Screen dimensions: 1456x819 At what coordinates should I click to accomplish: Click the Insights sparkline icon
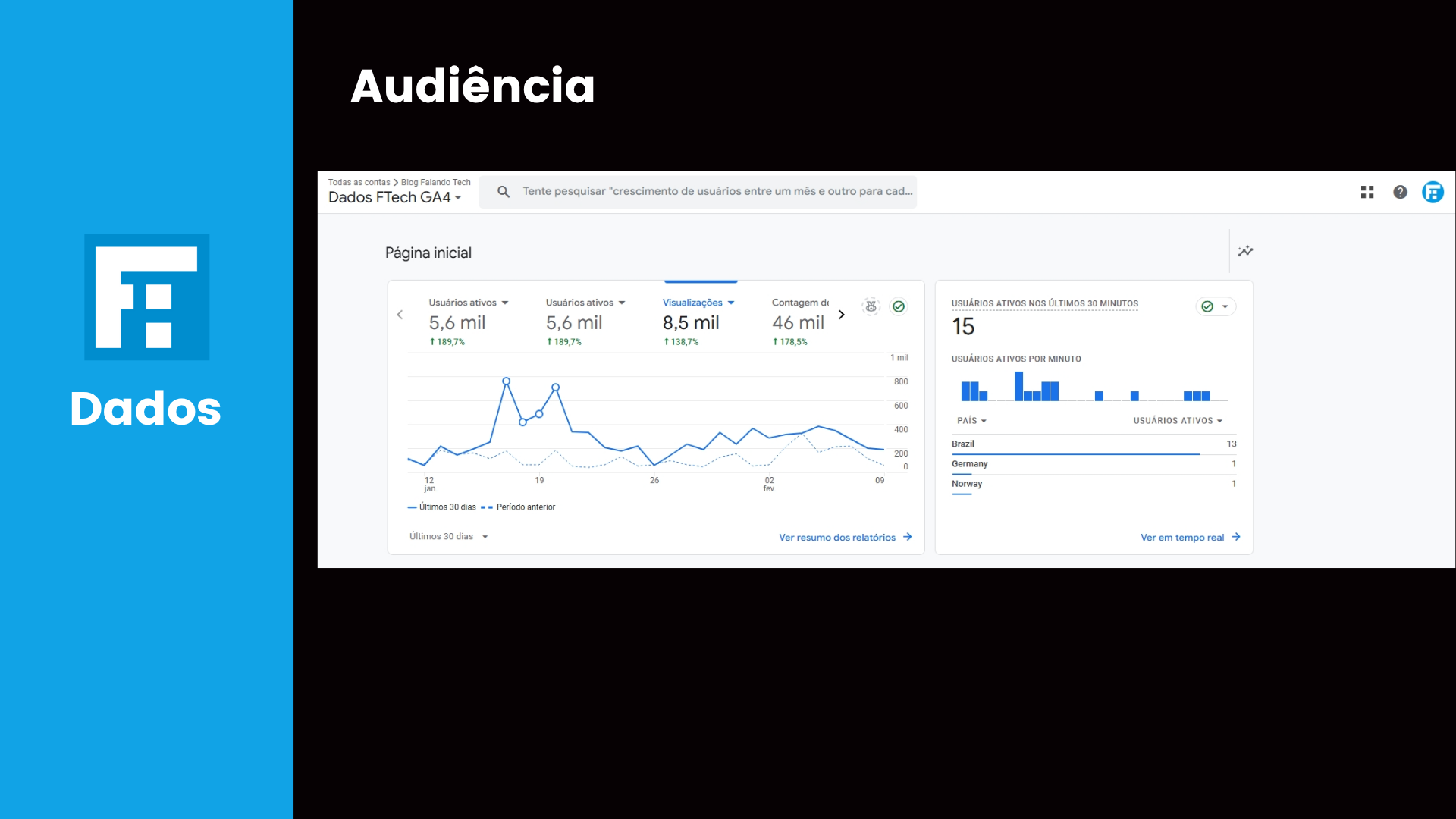click(x=1245, y=251)
